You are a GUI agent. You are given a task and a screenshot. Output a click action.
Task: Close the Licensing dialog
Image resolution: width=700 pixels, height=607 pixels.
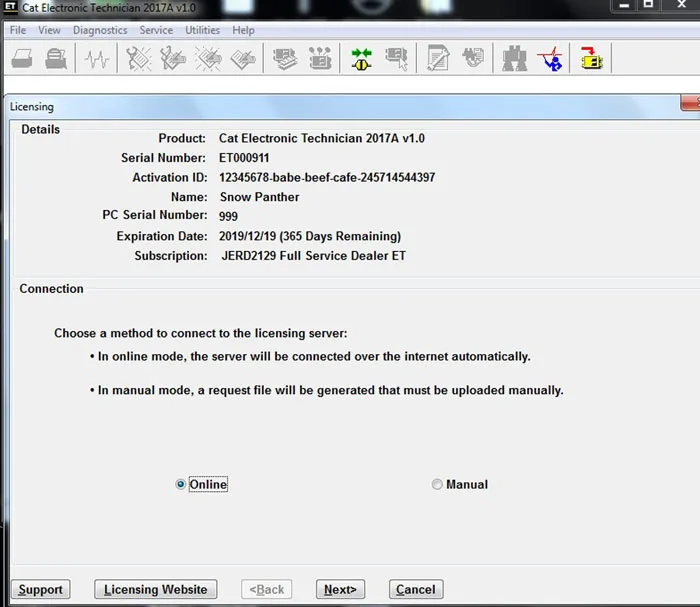[x=691, y=103]
